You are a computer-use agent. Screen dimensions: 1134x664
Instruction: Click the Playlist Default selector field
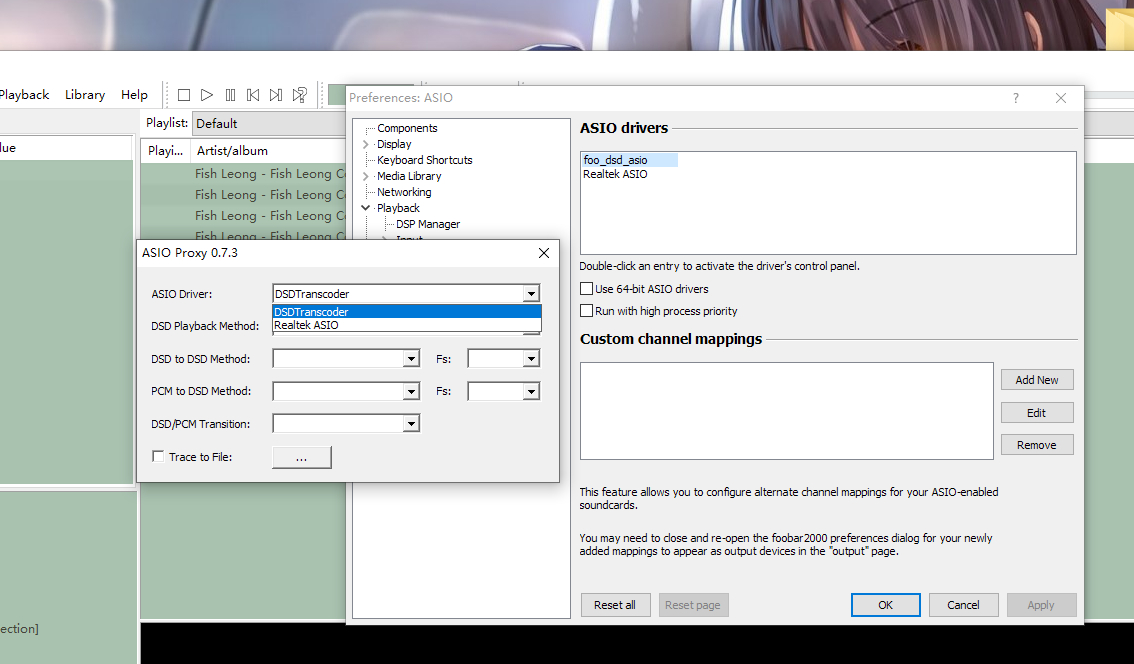[x=270, y=124]
